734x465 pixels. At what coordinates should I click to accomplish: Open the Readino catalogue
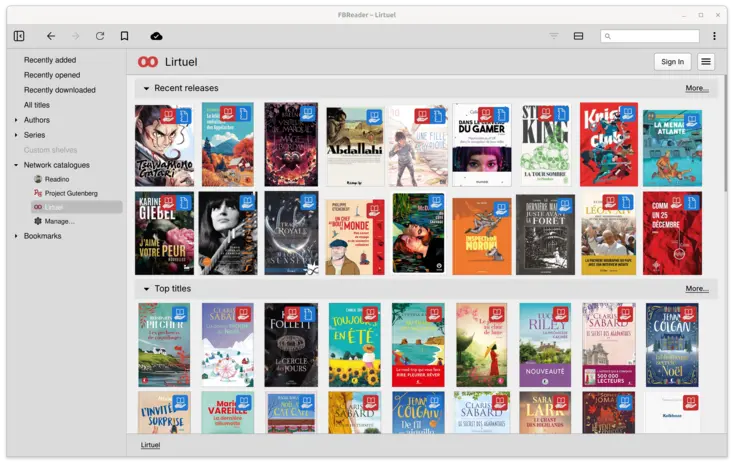pyautogui.click(x=56, y=179)
